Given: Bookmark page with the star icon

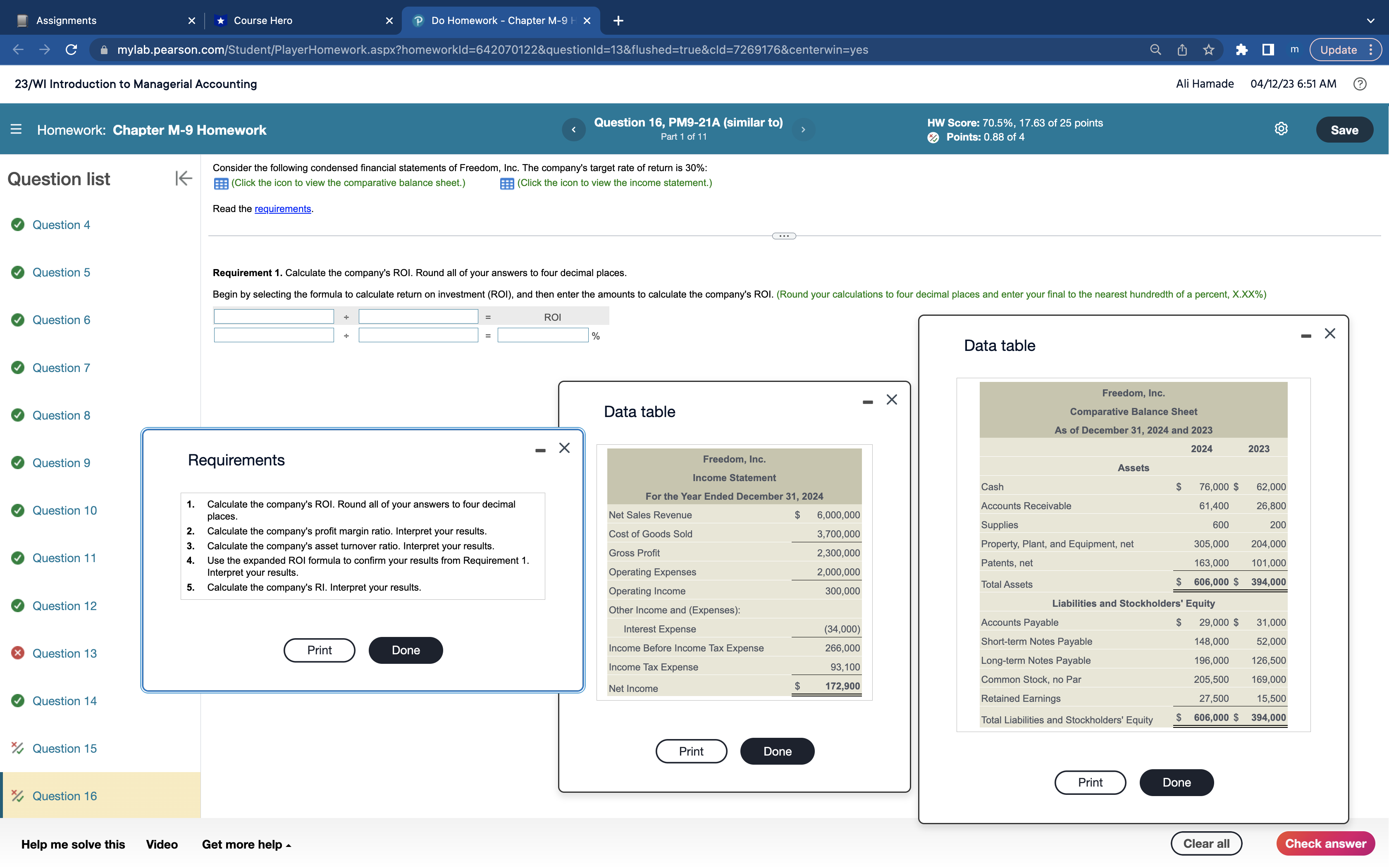Looking at the screenshot, I should [1209, 50].
